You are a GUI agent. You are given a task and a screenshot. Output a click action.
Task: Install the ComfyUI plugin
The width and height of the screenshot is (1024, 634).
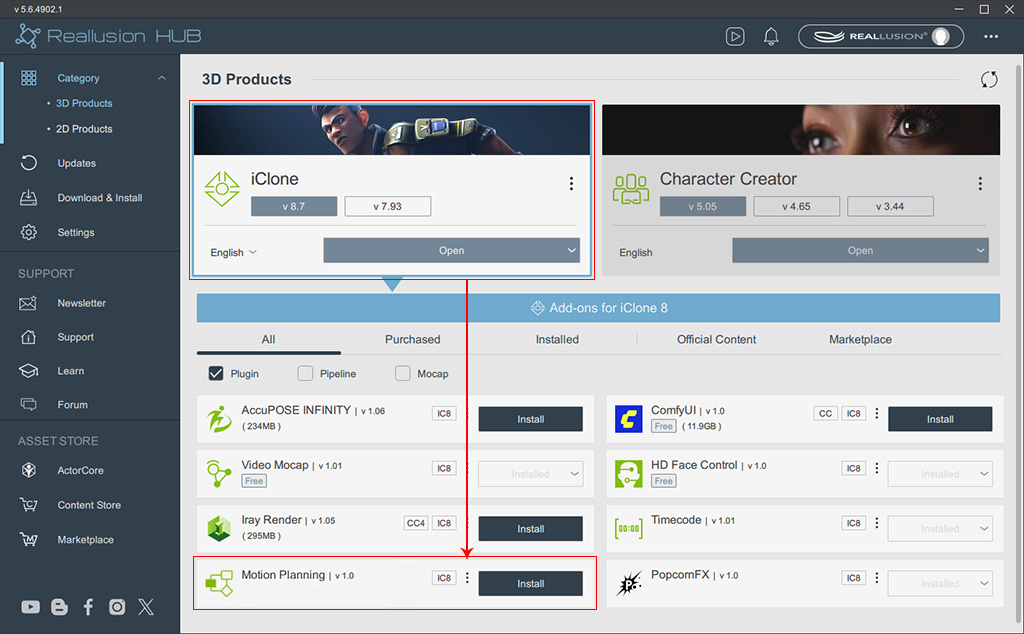click(940, 419)
